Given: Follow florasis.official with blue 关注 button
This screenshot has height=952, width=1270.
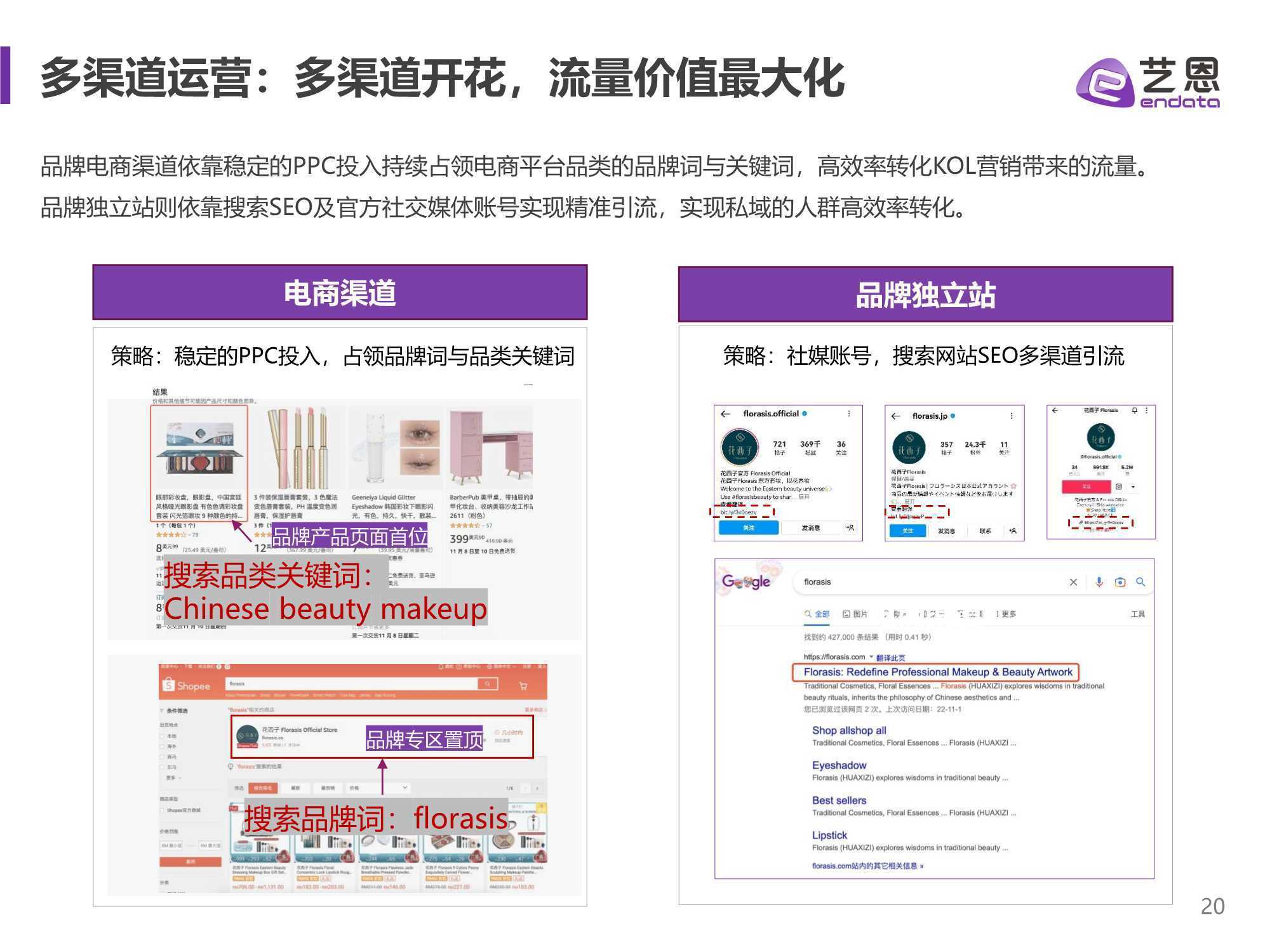Looking at the screenshot, I should tap(749, 527).
